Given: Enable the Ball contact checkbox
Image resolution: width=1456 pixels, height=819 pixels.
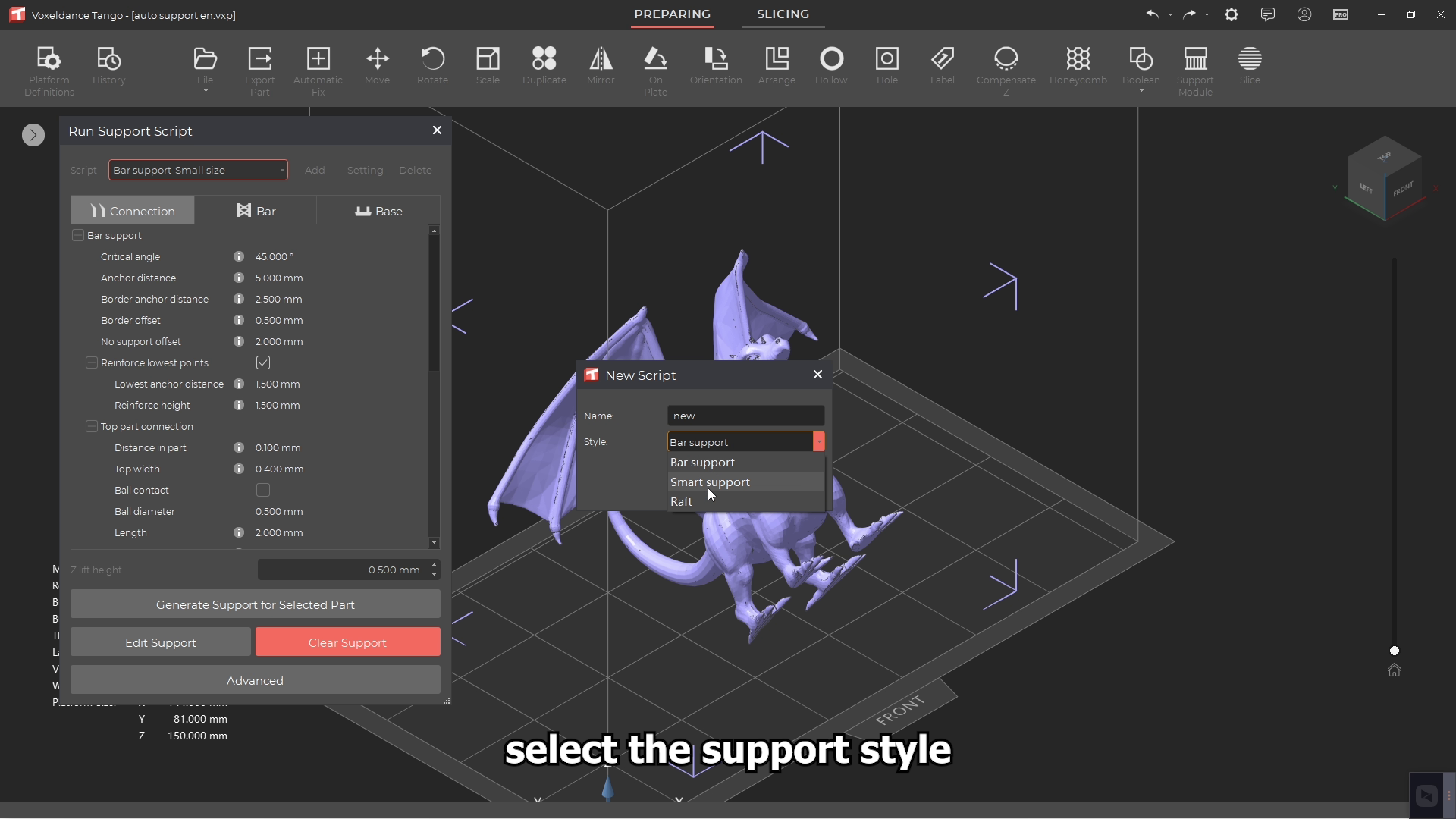Looking at the screenshot, I should [x=263, y=491].
